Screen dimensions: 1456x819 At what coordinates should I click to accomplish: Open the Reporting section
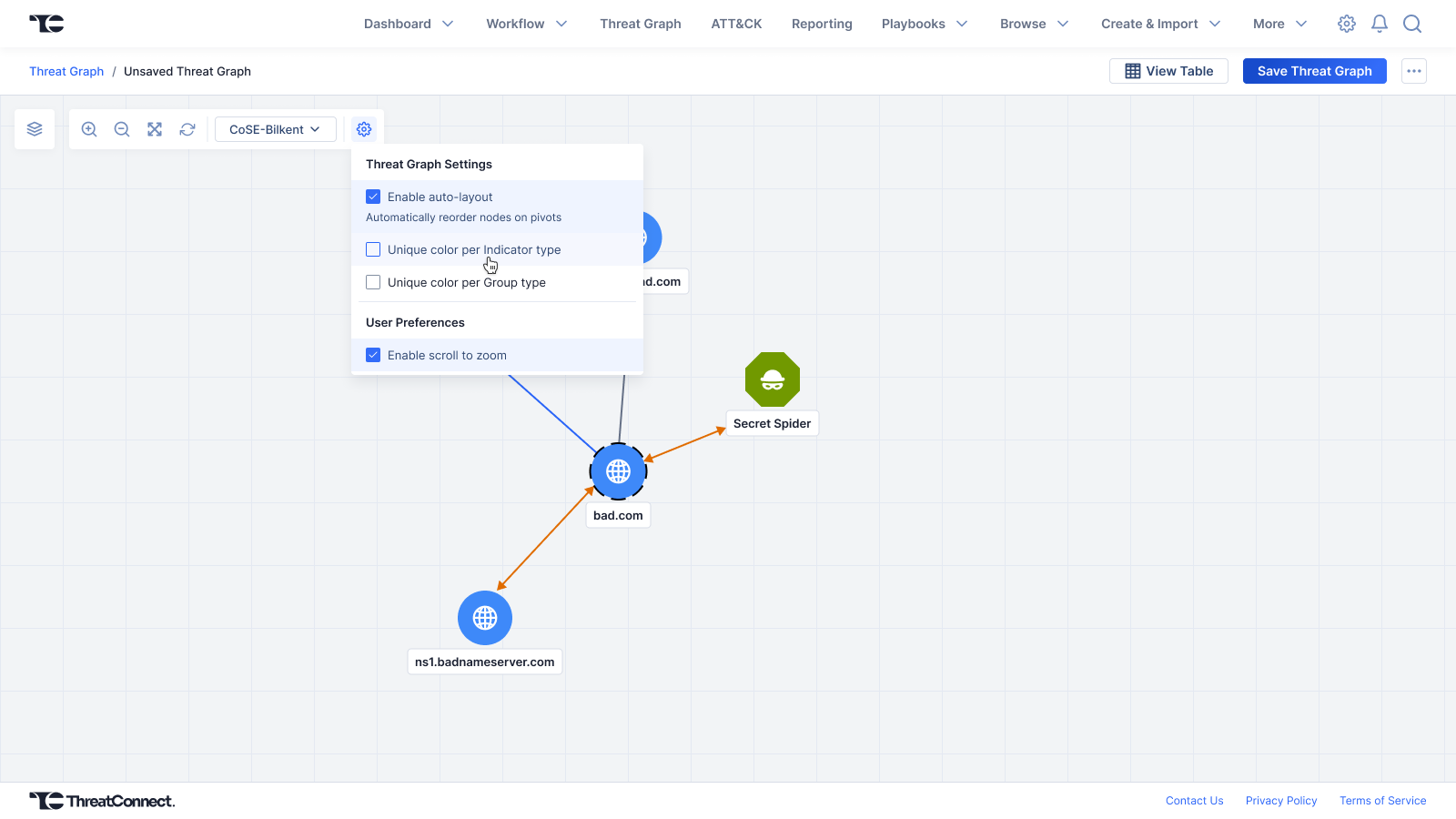[x=822, y=24]
